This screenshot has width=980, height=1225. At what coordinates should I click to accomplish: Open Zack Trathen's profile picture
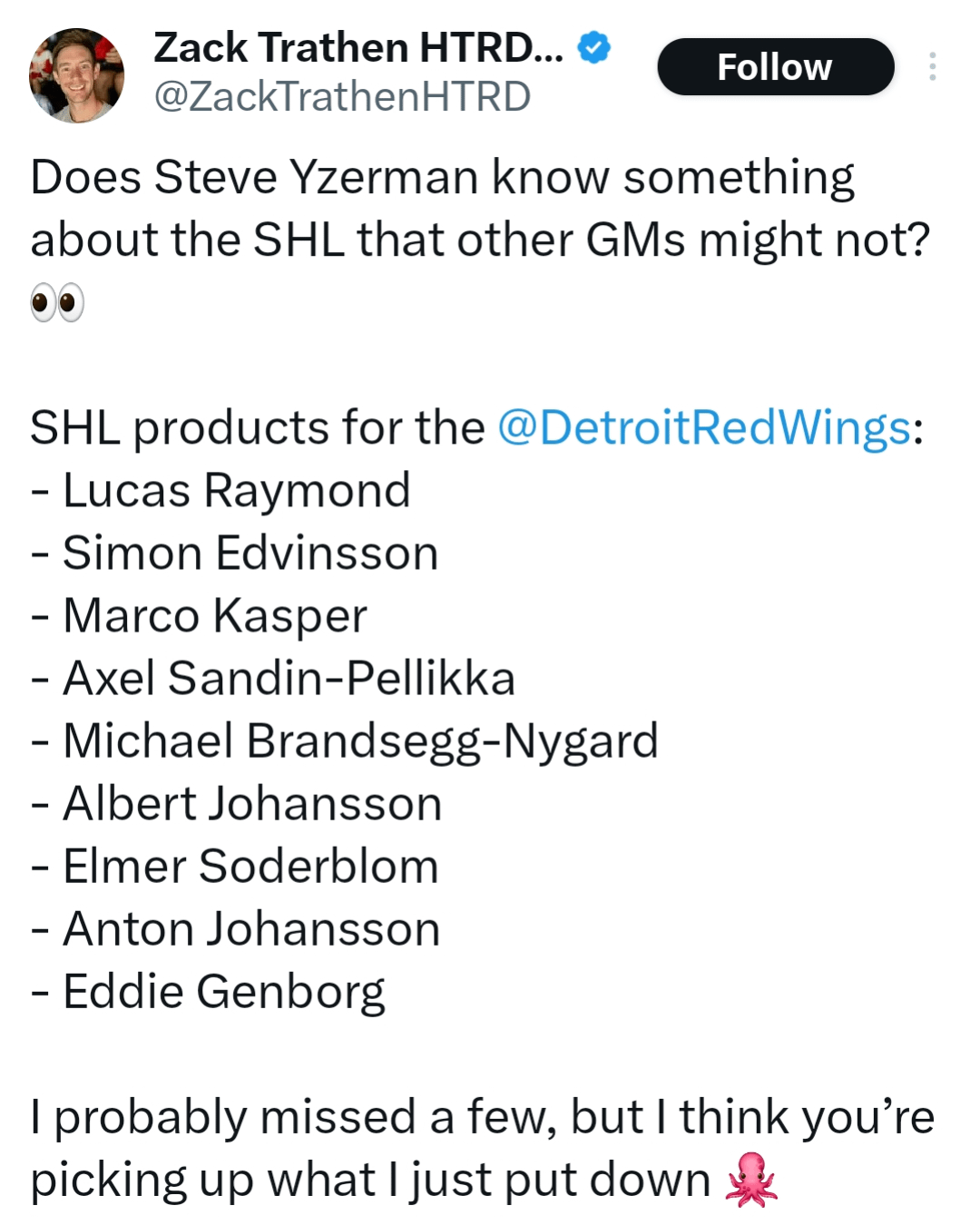coord(76,75)
